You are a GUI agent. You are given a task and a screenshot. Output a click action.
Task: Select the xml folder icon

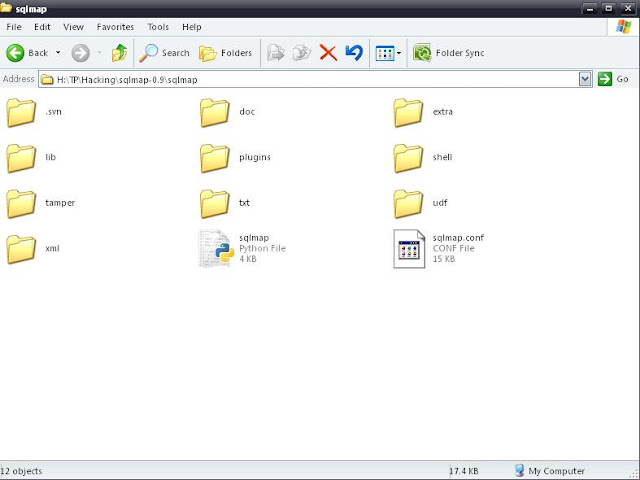coord(21,249)
